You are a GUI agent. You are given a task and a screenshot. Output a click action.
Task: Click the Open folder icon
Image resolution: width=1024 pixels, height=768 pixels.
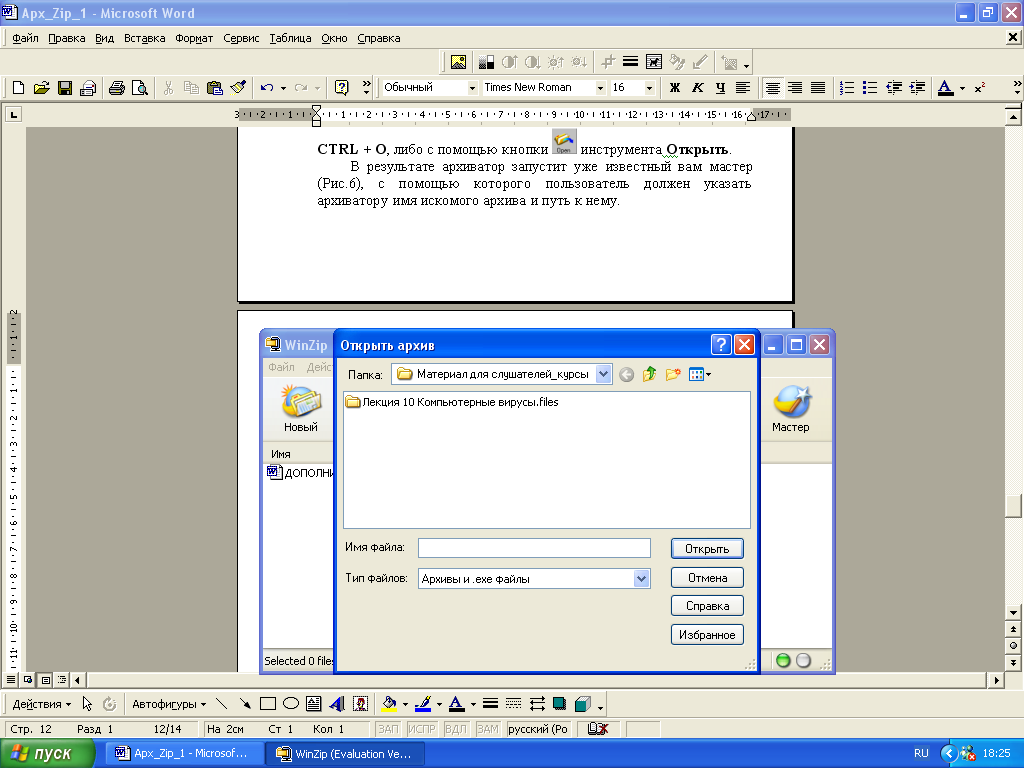tap(41, 88)
